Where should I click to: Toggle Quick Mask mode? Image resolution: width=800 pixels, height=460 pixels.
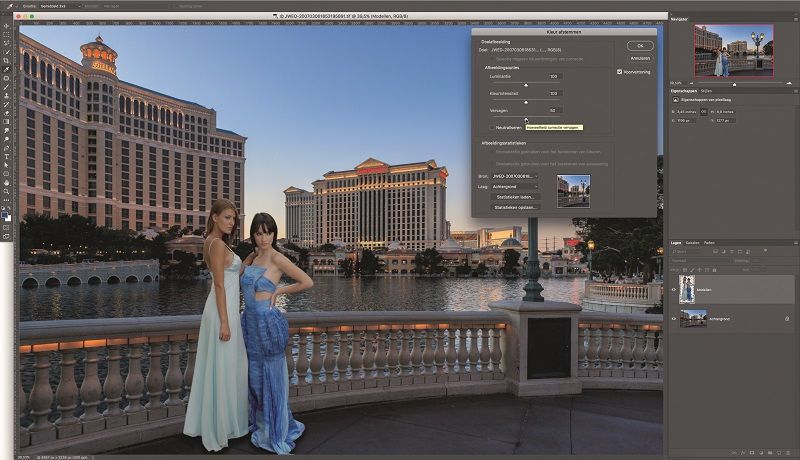pos(6,227)
